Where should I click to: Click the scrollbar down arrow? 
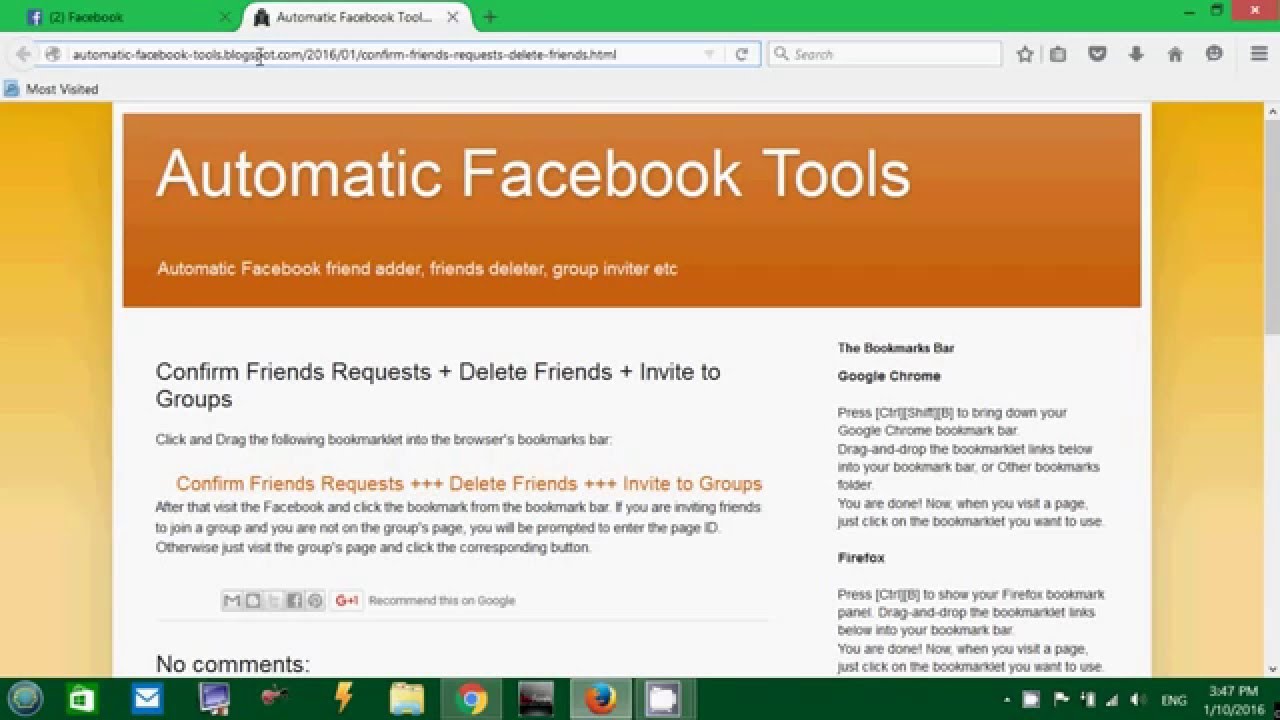(x=1272, y=669)
